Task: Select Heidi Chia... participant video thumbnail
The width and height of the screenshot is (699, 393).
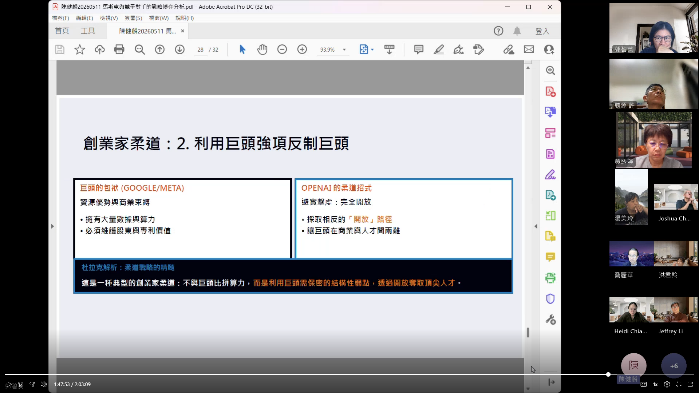Action: click(x=631, y=310)
